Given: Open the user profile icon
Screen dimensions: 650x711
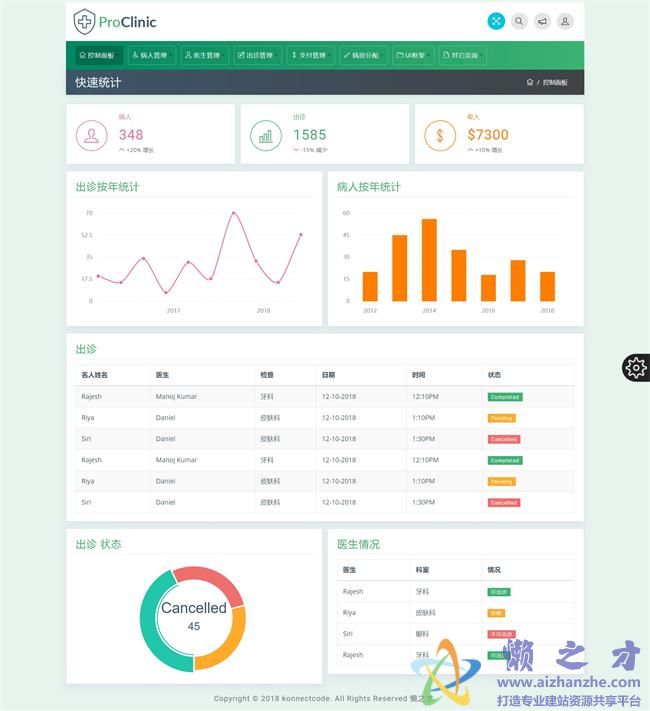Looking at the screenshot, I should click(x=565, y=21).
